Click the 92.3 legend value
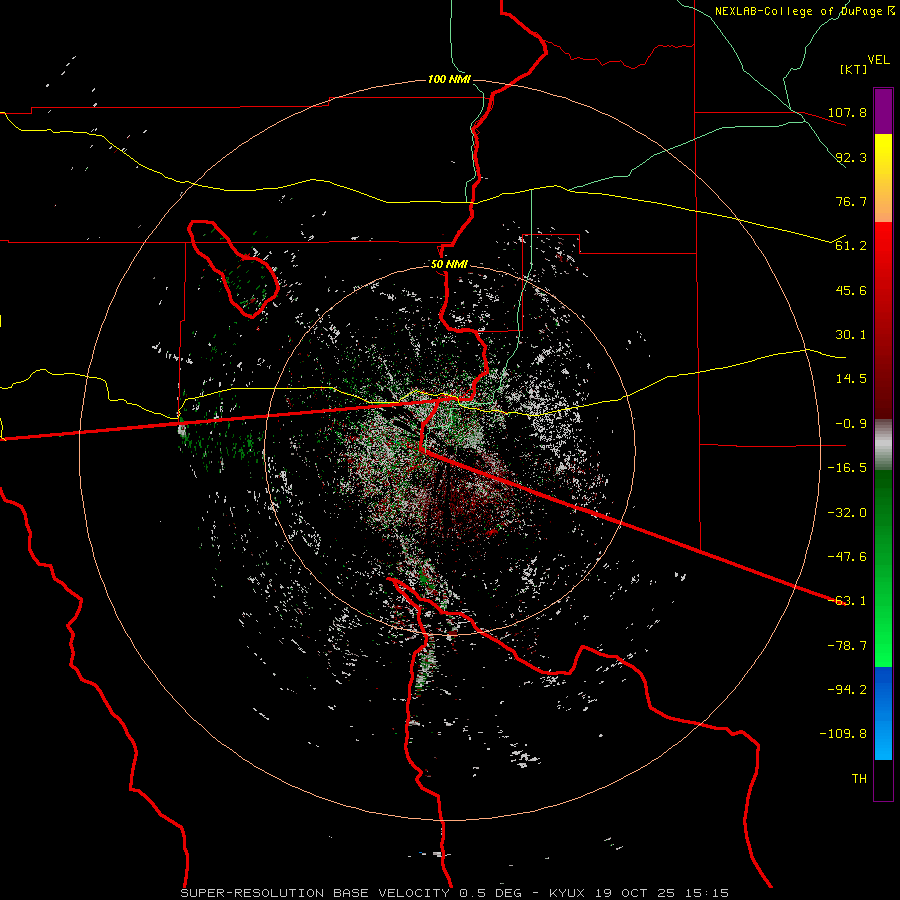The height and width of the screenshot is (900, 900). pyautogui.click(x=851, y=157)
